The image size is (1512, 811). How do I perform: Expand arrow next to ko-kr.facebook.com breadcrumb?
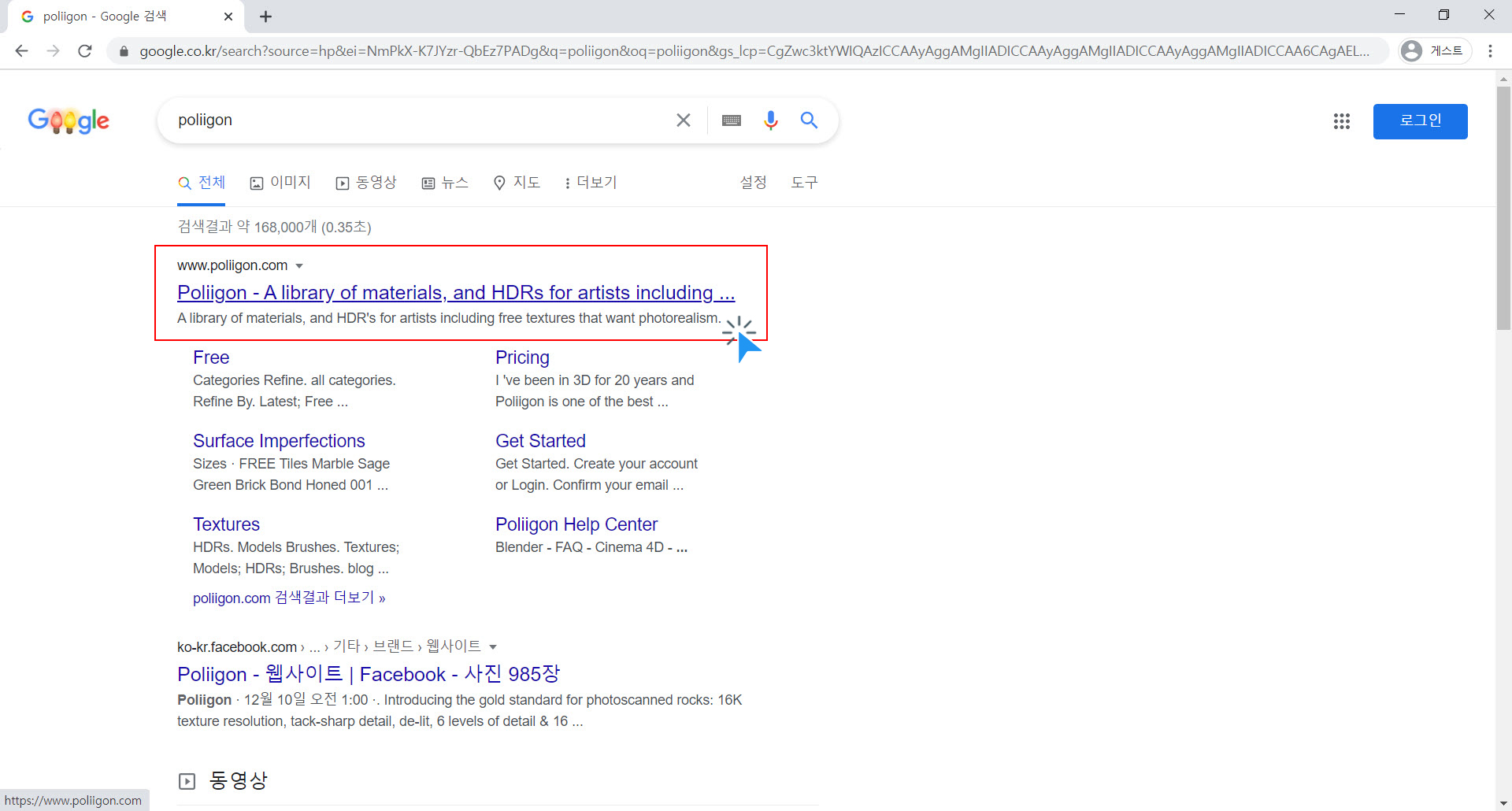(493, 647)
